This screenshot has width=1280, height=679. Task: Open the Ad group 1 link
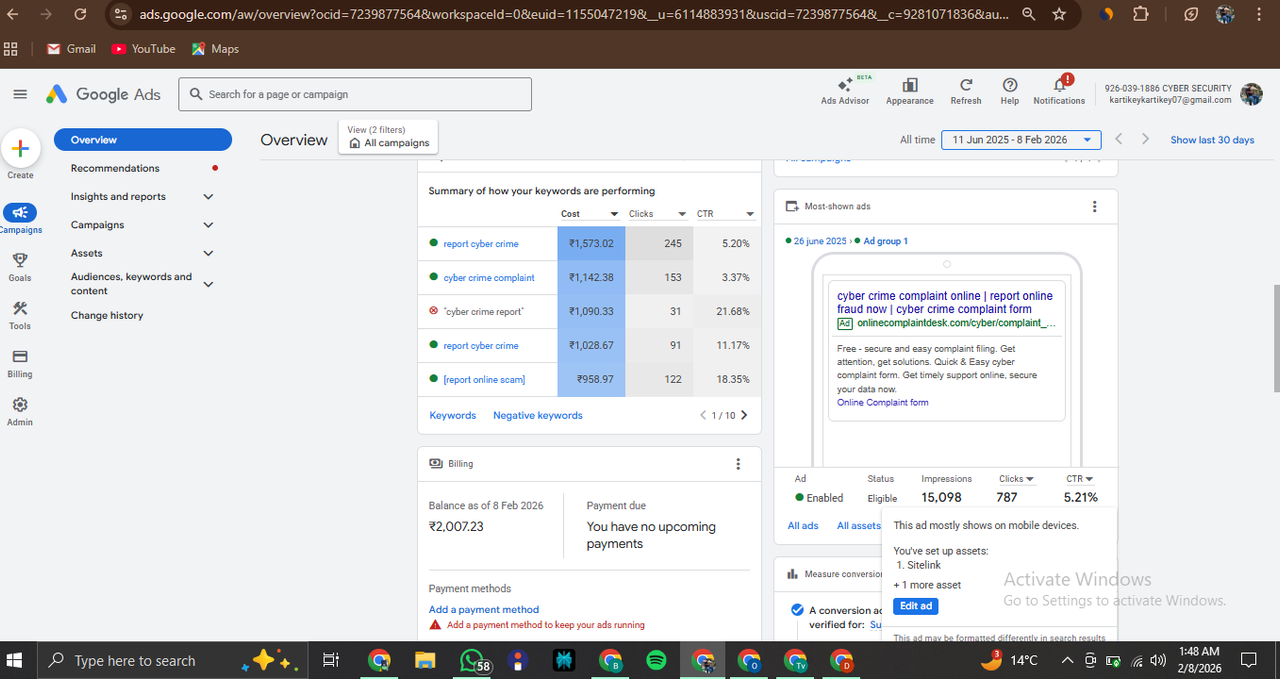[886, 241]
